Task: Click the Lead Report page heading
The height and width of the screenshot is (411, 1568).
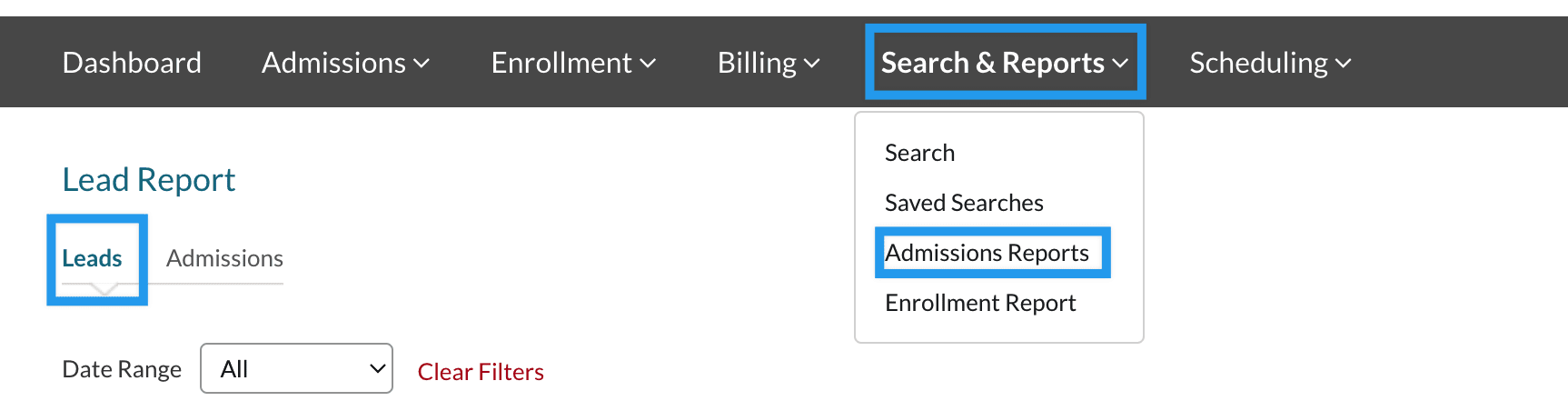Action: (148, 180)
